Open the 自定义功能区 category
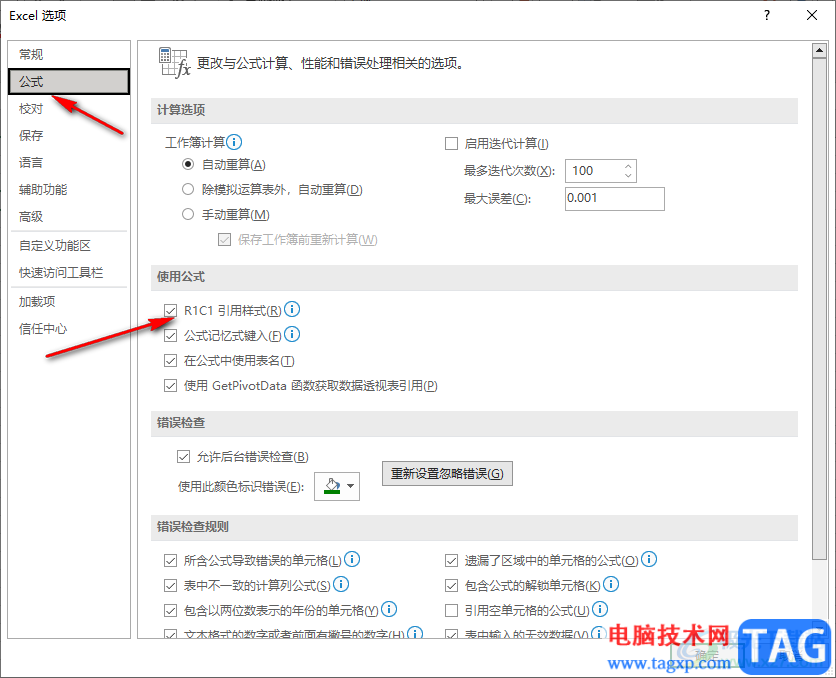The width and height of the screenshot is (836, 678). 69,246
